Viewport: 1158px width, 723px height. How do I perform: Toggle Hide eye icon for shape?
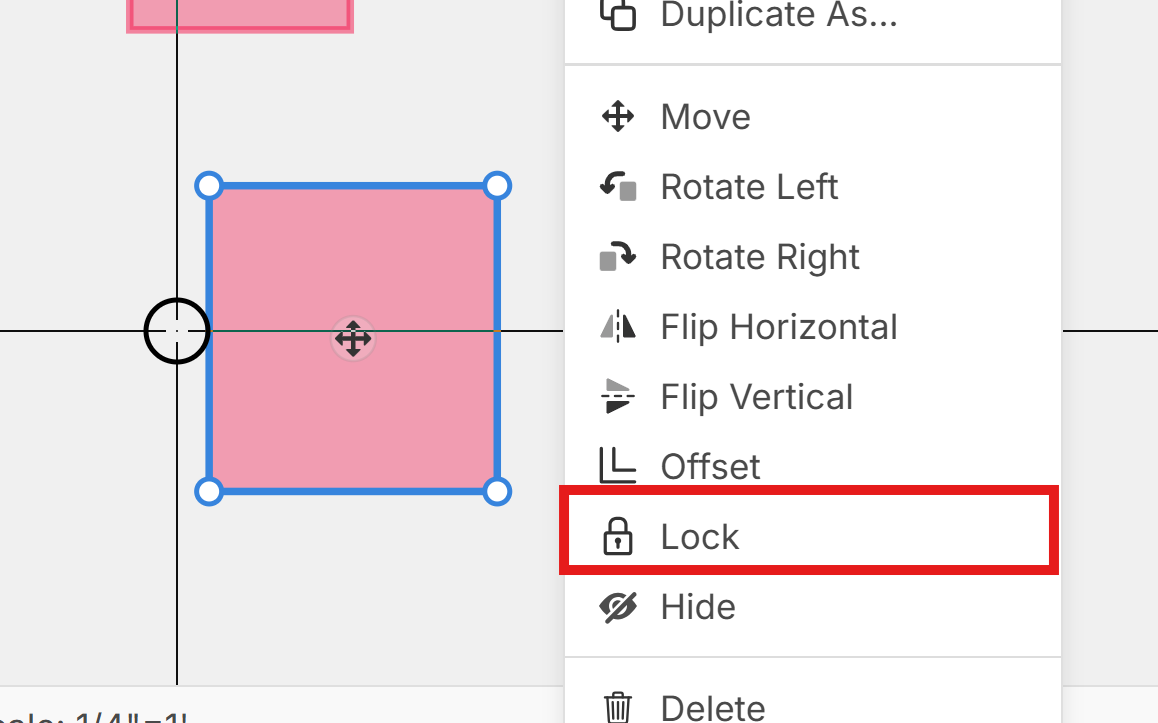click(618, 607)
